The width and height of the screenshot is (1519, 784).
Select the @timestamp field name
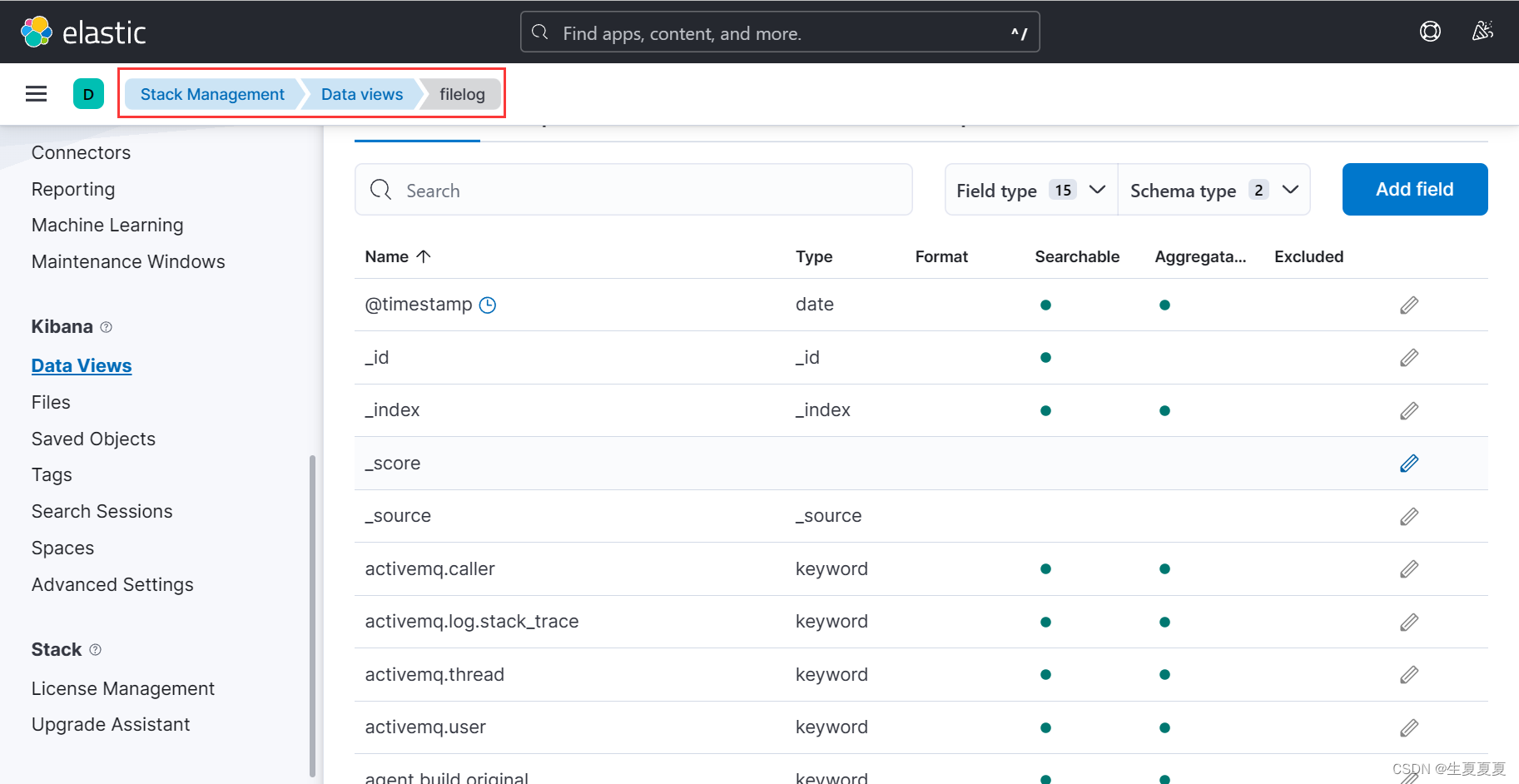click(419, 305)
